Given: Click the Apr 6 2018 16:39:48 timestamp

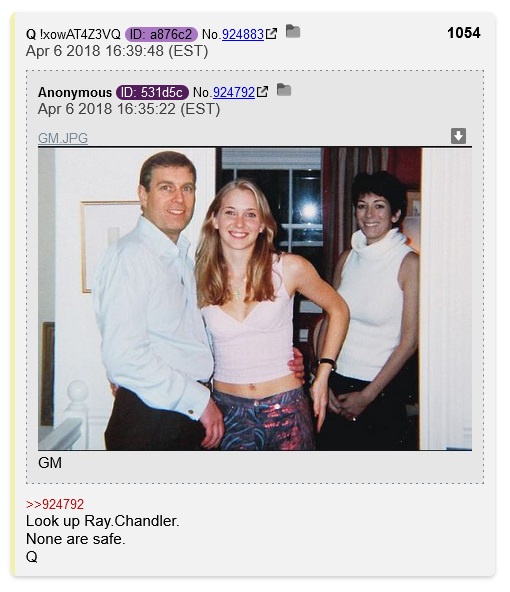Looking at the screenshot, I should [x=117, y=51].
